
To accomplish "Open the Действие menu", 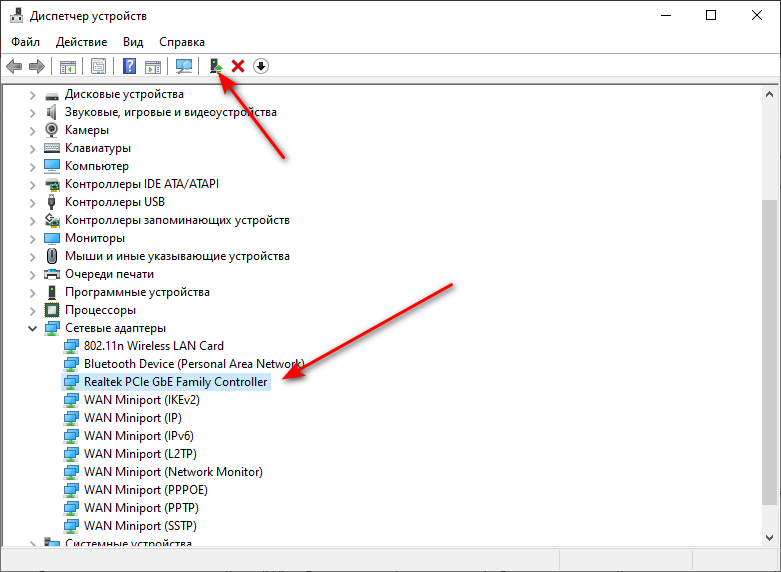I will tap(81, 42).
